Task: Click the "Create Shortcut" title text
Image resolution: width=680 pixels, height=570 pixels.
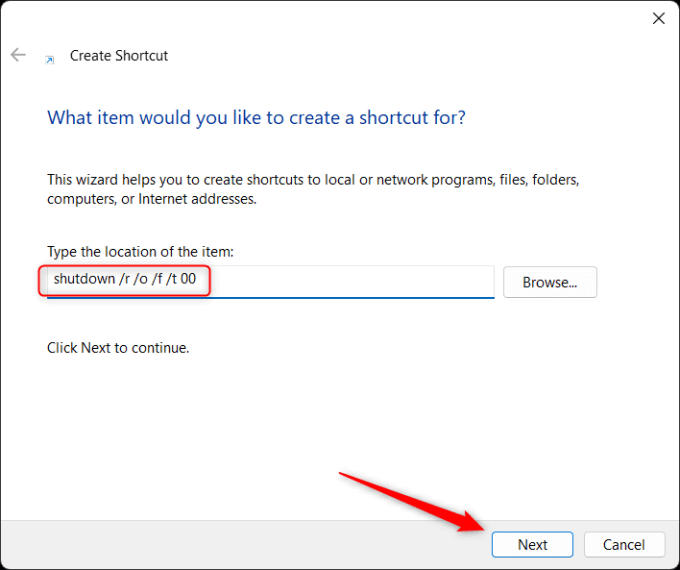Action: (119, 56)
